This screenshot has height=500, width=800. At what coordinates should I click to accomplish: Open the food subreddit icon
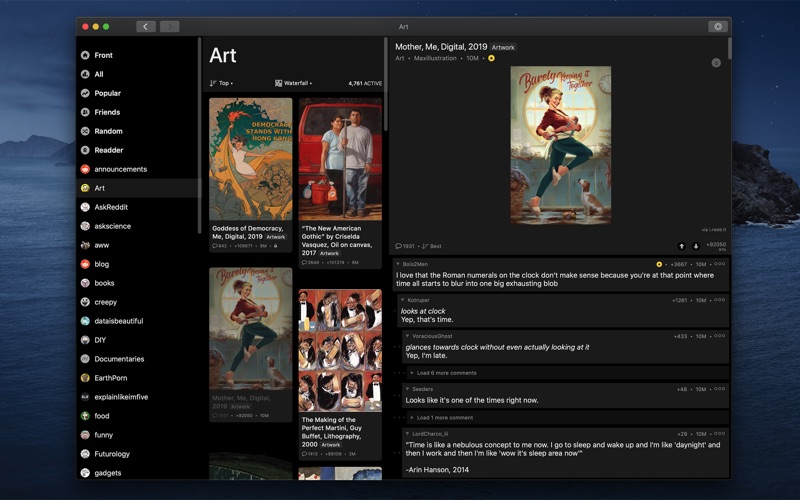point(85,416)
